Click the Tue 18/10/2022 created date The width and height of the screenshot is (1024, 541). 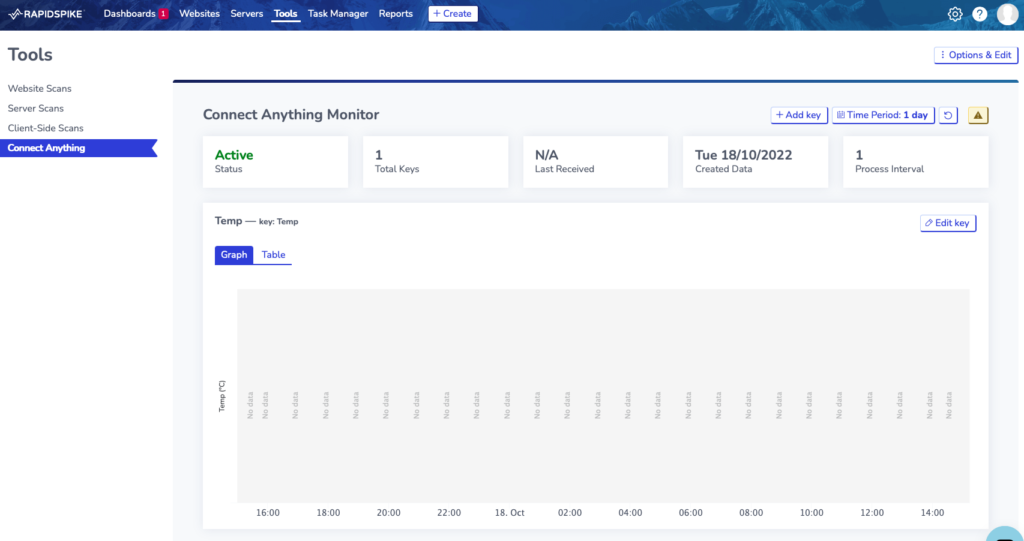743,155
